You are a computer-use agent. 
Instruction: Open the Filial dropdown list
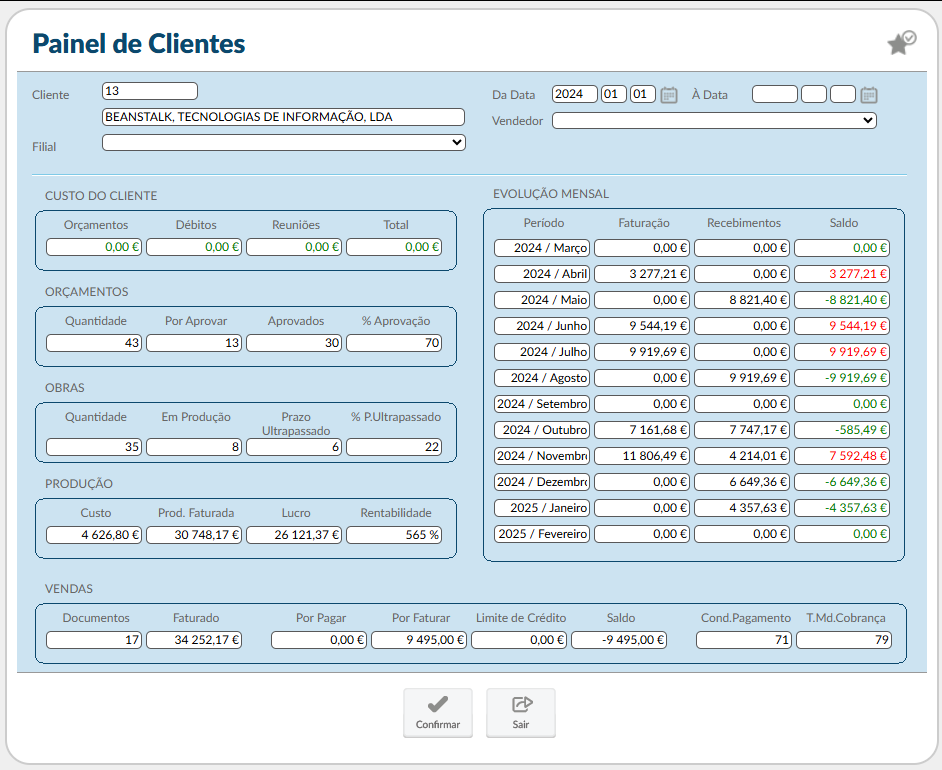click(x=284, y=142)
